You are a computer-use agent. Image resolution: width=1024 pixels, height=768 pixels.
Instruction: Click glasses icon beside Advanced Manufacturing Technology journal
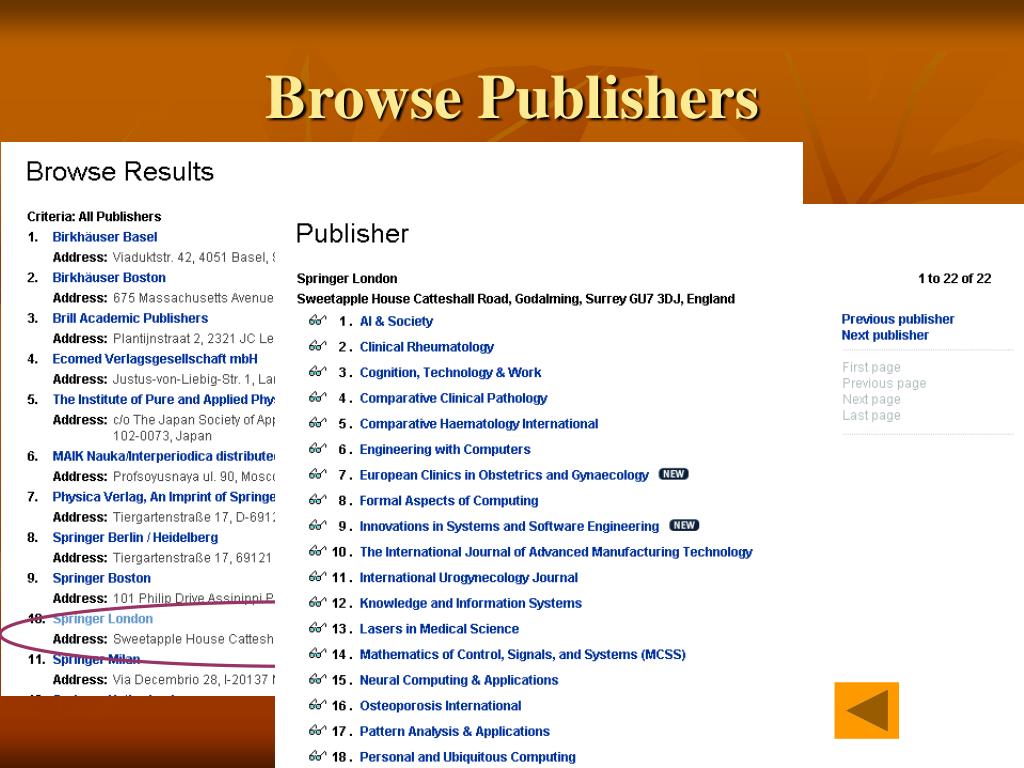[x=317, y=551]
